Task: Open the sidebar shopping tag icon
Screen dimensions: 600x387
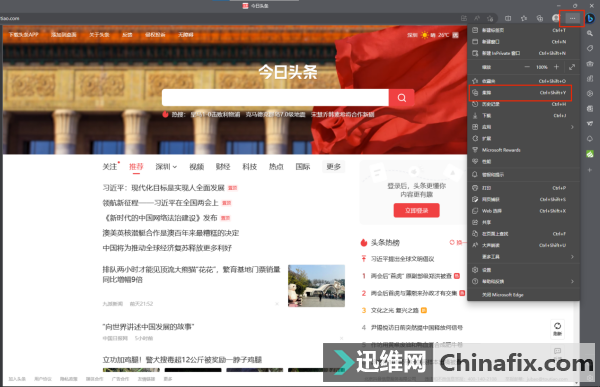Action: [x=590, y=48]
